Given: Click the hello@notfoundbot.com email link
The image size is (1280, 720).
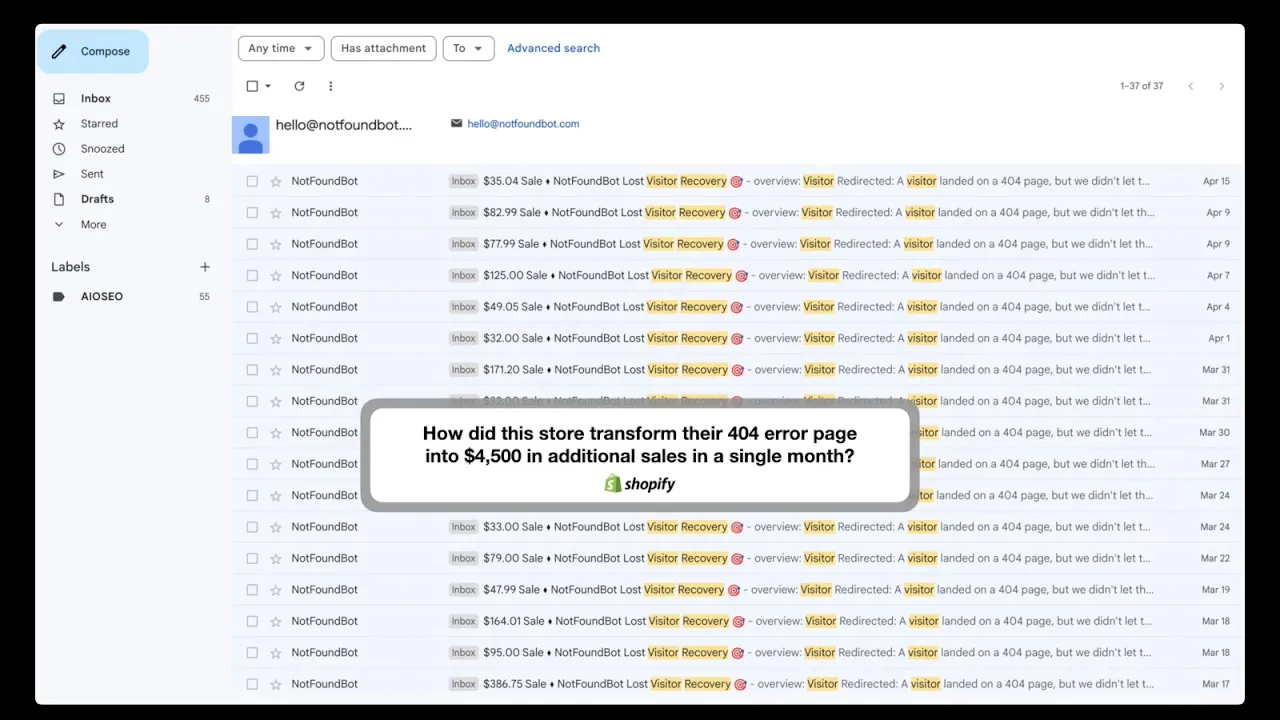Looking at the screenshot, I should click(523, 124).
